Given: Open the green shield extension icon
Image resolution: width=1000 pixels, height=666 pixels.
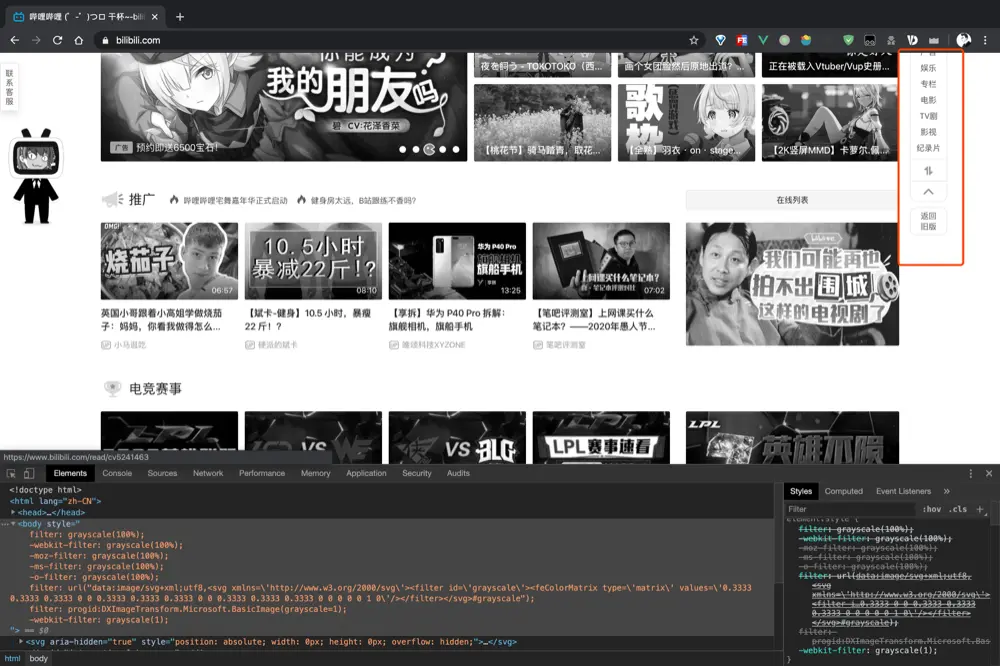Looking at the screenshot, I should pos(848,40).
